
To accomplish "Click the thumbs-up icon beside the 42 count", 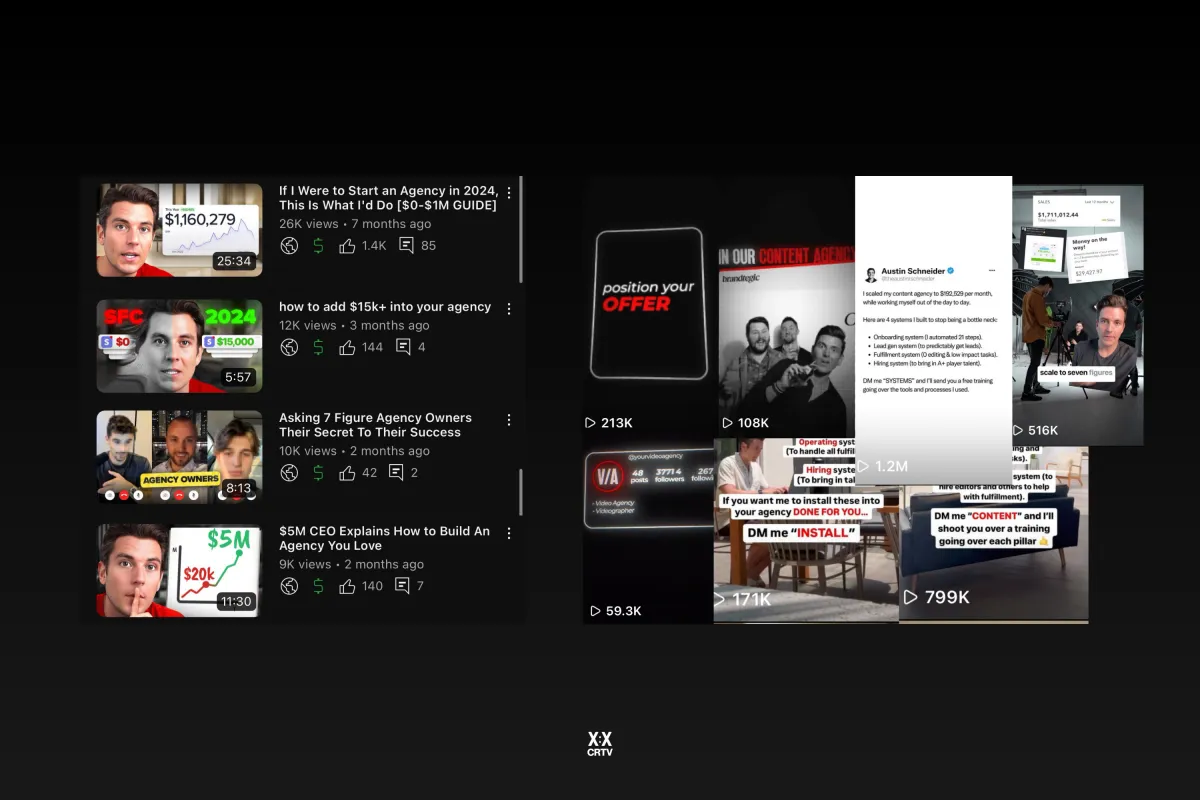I will click(x=347, y=473).
